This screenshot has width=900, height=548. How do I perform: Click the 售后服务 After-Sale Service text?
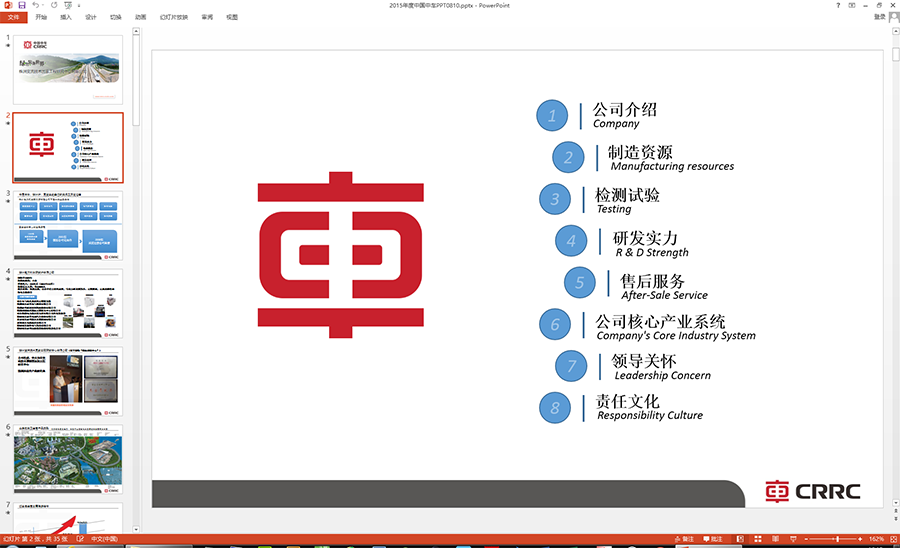pos(664,287)
